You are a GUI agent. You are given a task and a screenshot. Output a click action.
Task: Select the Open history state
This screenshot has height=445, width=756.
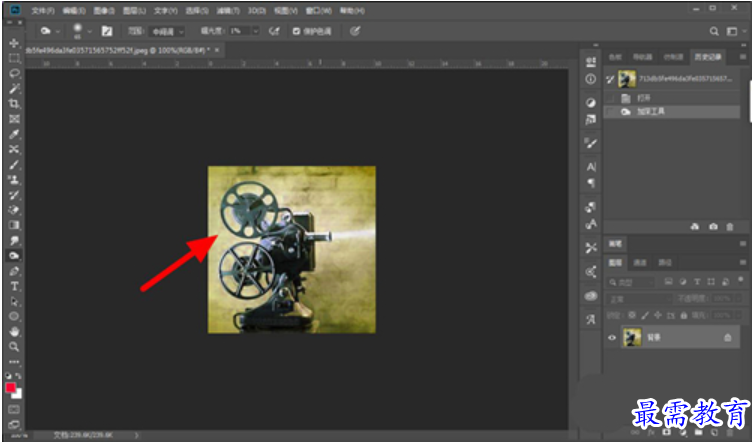coord(672,98)
